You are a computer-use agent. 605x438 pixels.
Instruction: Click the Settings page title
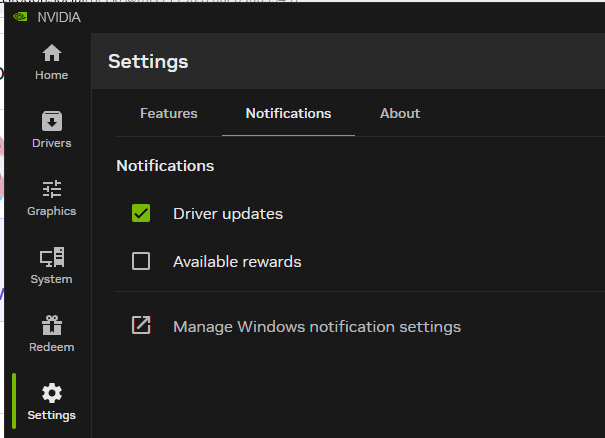(x=148, y=62)
